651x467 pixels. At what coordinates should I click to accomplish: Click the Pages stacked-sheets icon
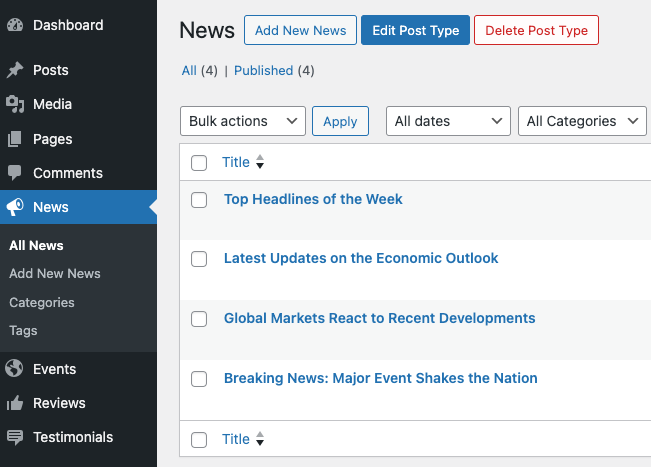click(x=15, y=139)
